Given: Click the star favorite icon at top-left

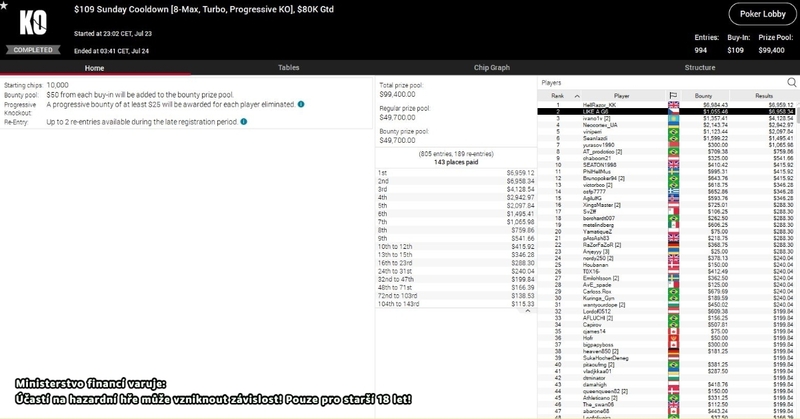Looking at the screenshot, I should [x=4, y=6].
